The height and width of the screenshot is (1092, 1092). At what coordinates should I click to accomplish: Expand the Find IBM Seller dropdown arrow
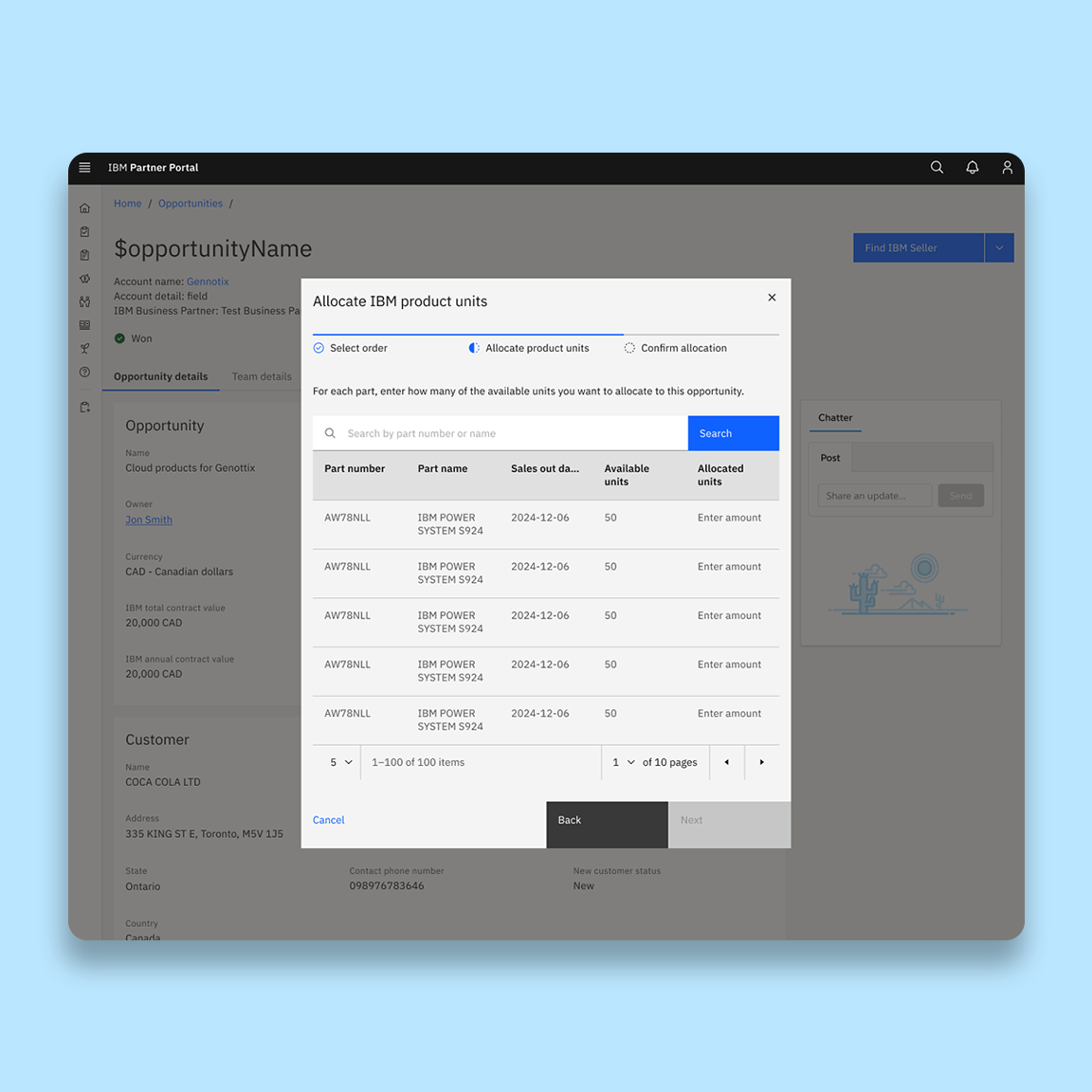999,248
